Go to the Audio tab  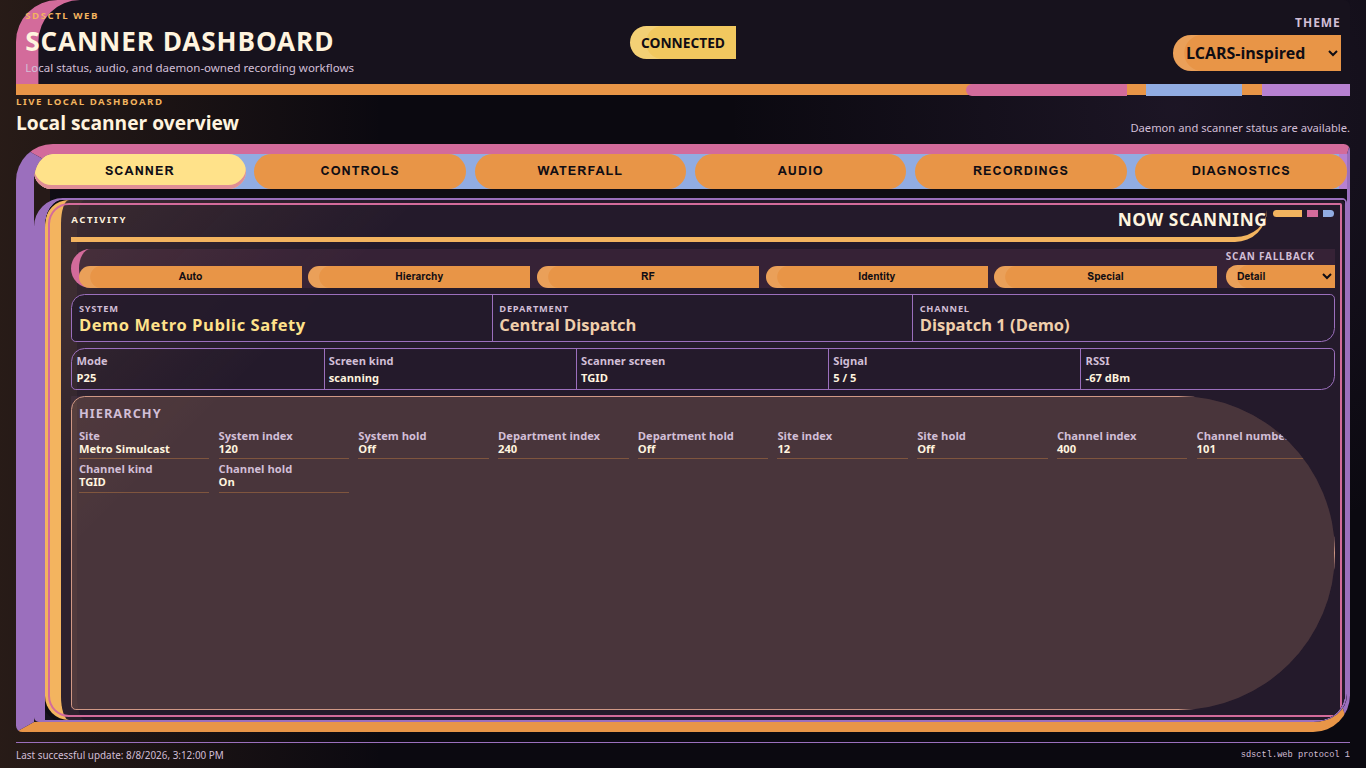[800, 171]
